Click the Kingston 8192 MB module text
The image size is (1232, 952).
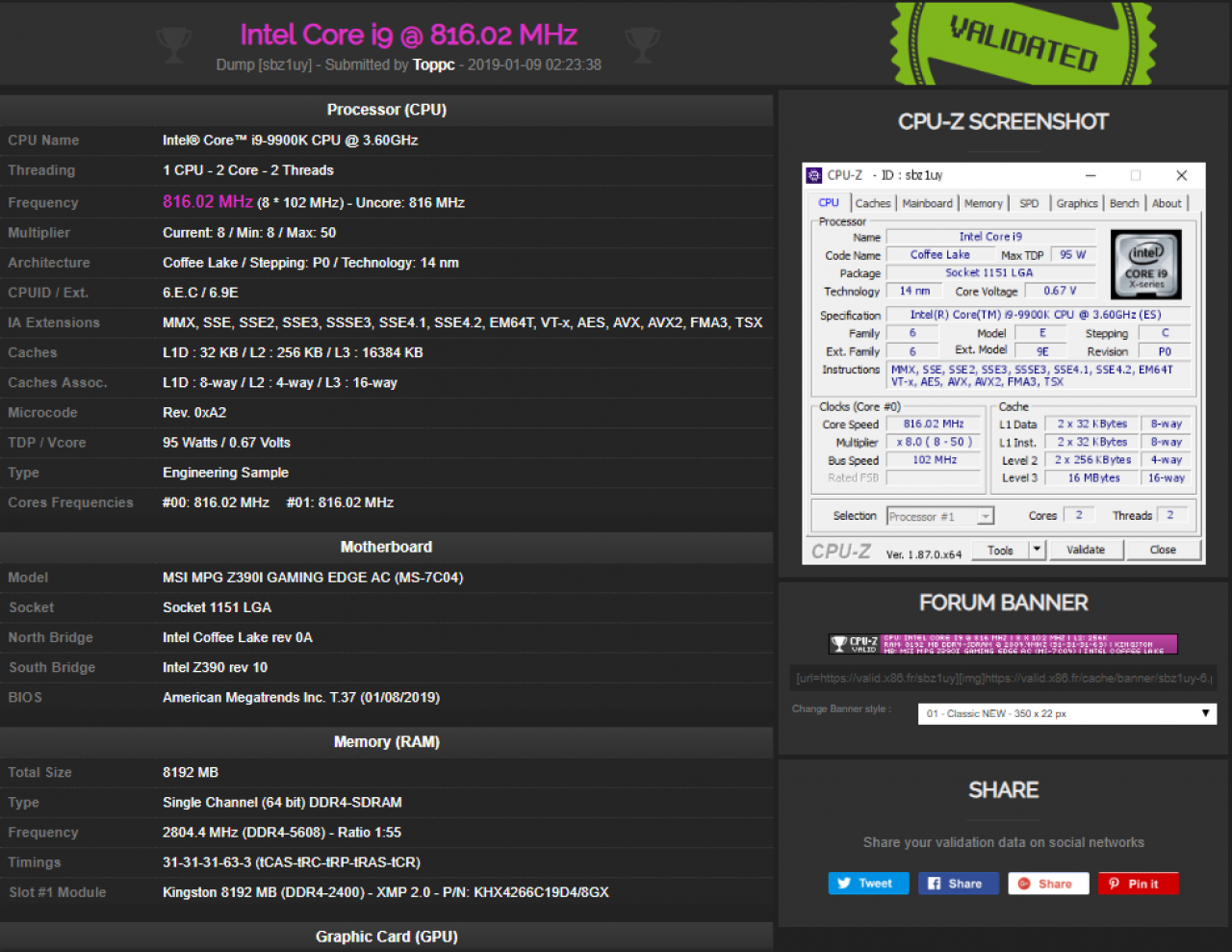(x=385, y=892)
